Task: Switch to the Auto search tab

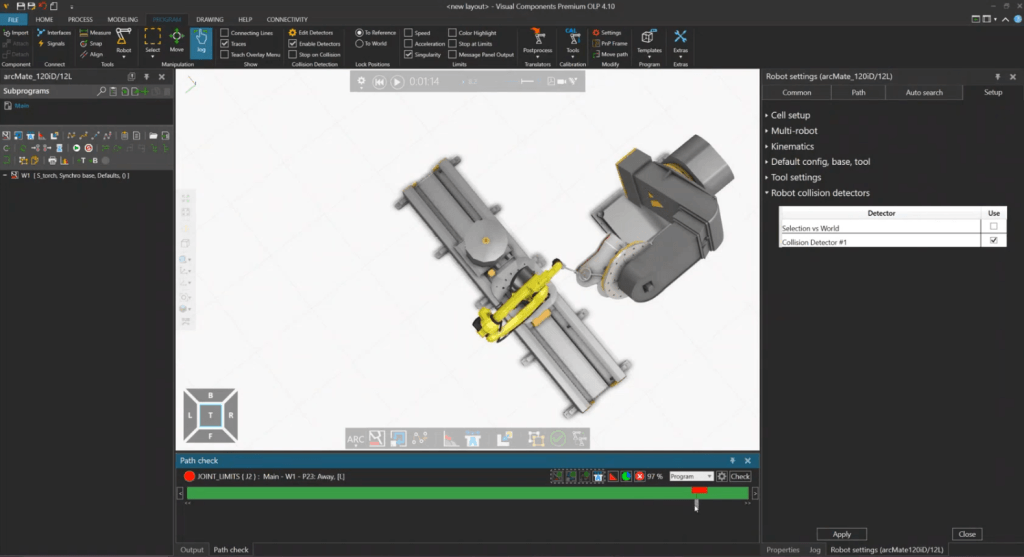Action: 924,92
